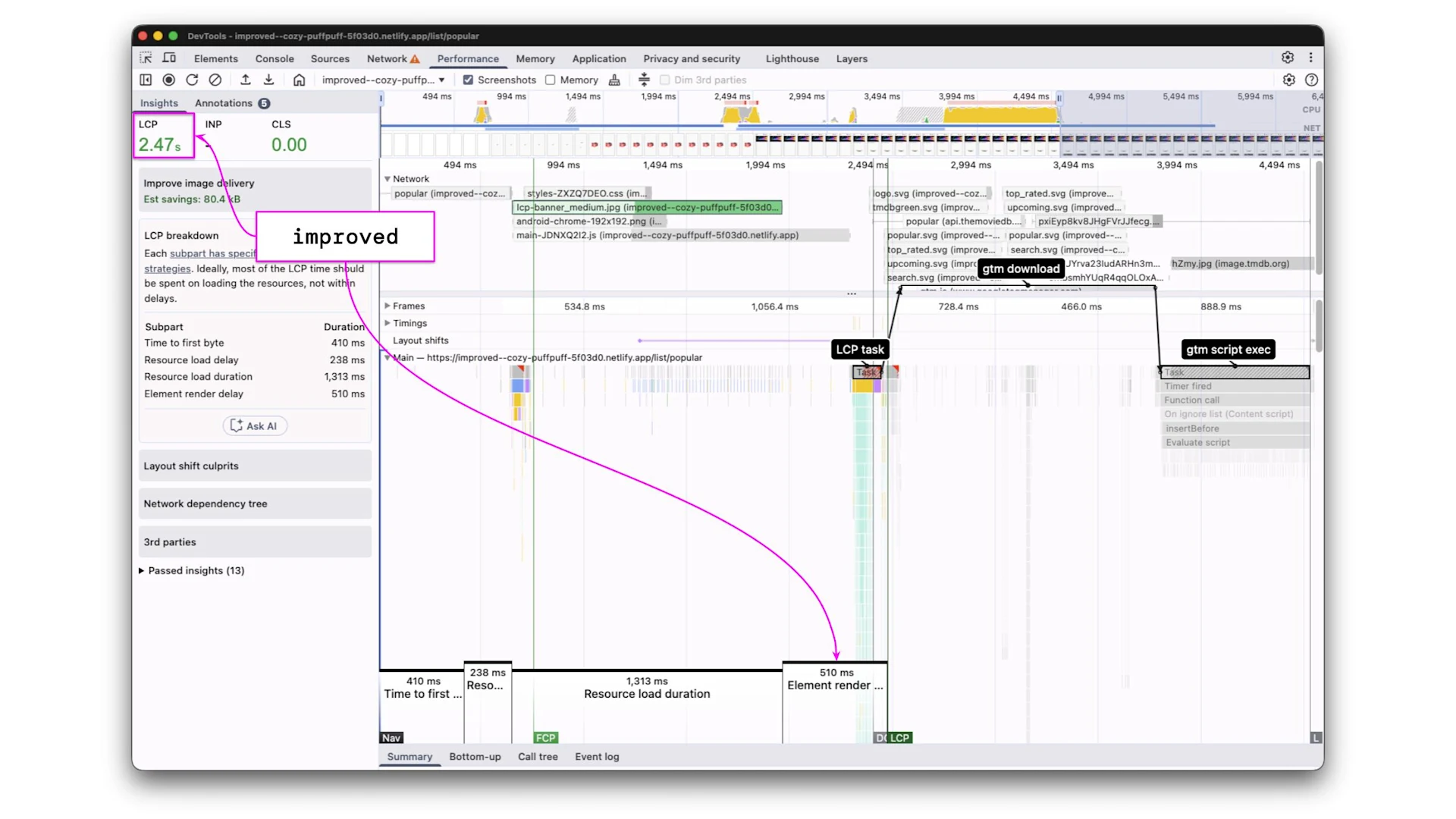Uncheck the Screenshots checkbox
This screenshot has height=819, width=1456.
point(468,80)
